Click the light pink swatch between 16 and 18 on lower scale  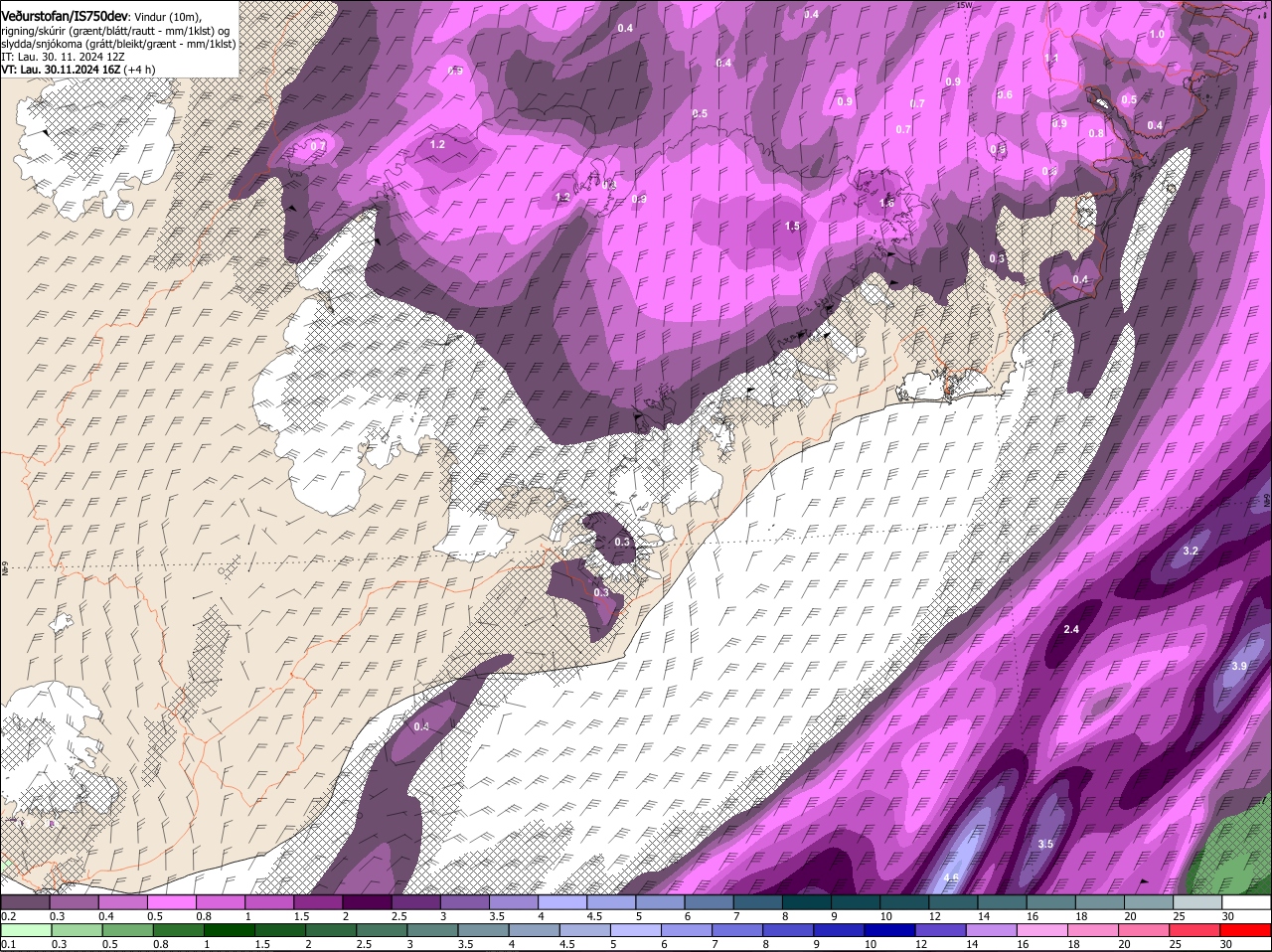click(1043, 930)
